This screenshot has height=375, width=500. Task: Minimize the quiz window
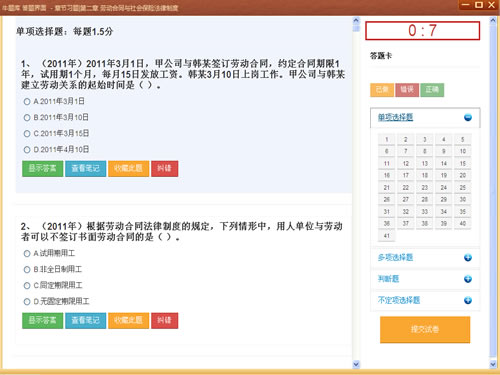pyautogui.click(x=466, y=5)
